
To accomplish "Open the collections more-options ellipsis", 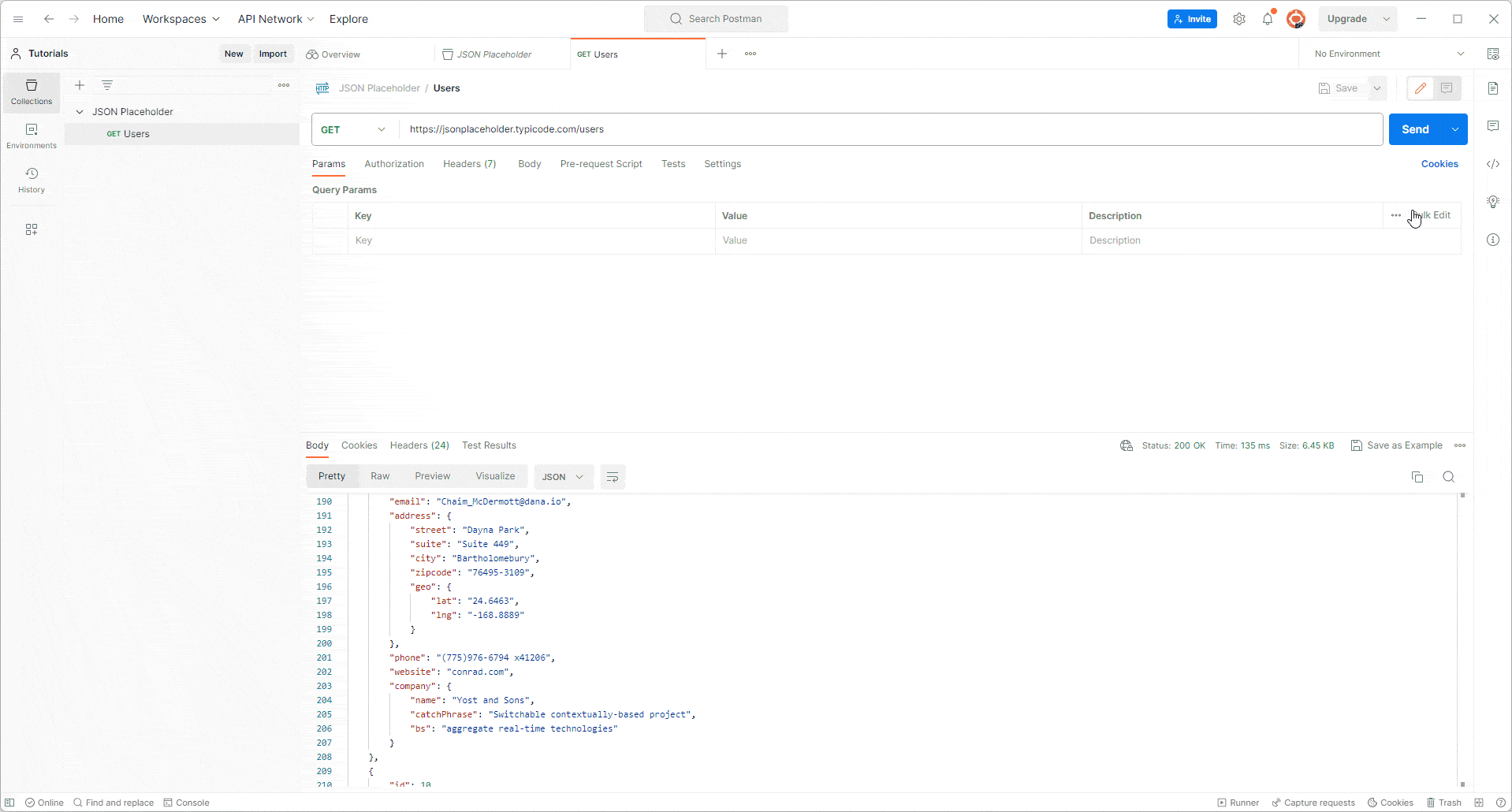I will coord(284,85).
